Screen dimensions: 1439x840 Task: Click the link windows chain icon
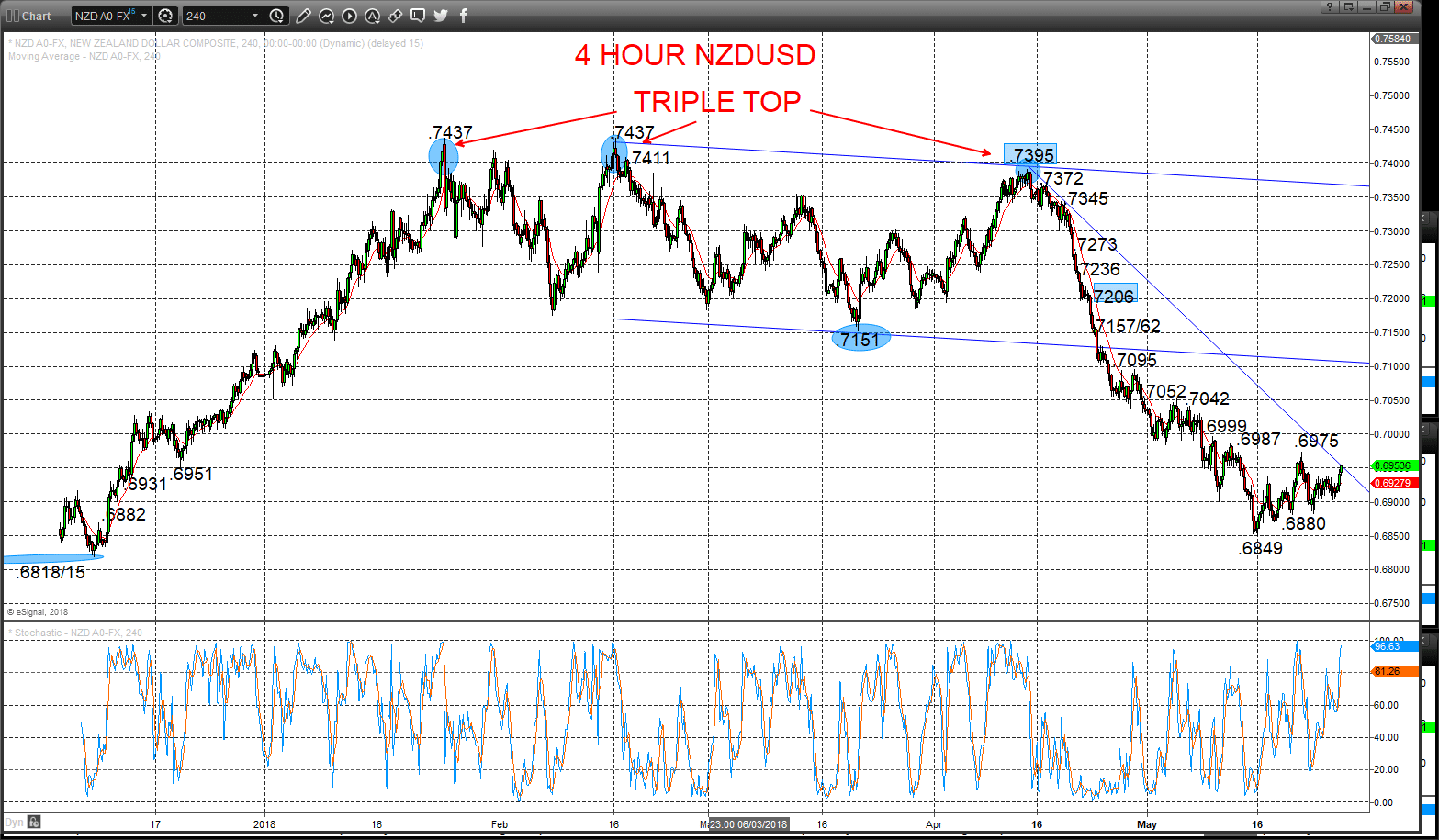[x=395, y=16]
